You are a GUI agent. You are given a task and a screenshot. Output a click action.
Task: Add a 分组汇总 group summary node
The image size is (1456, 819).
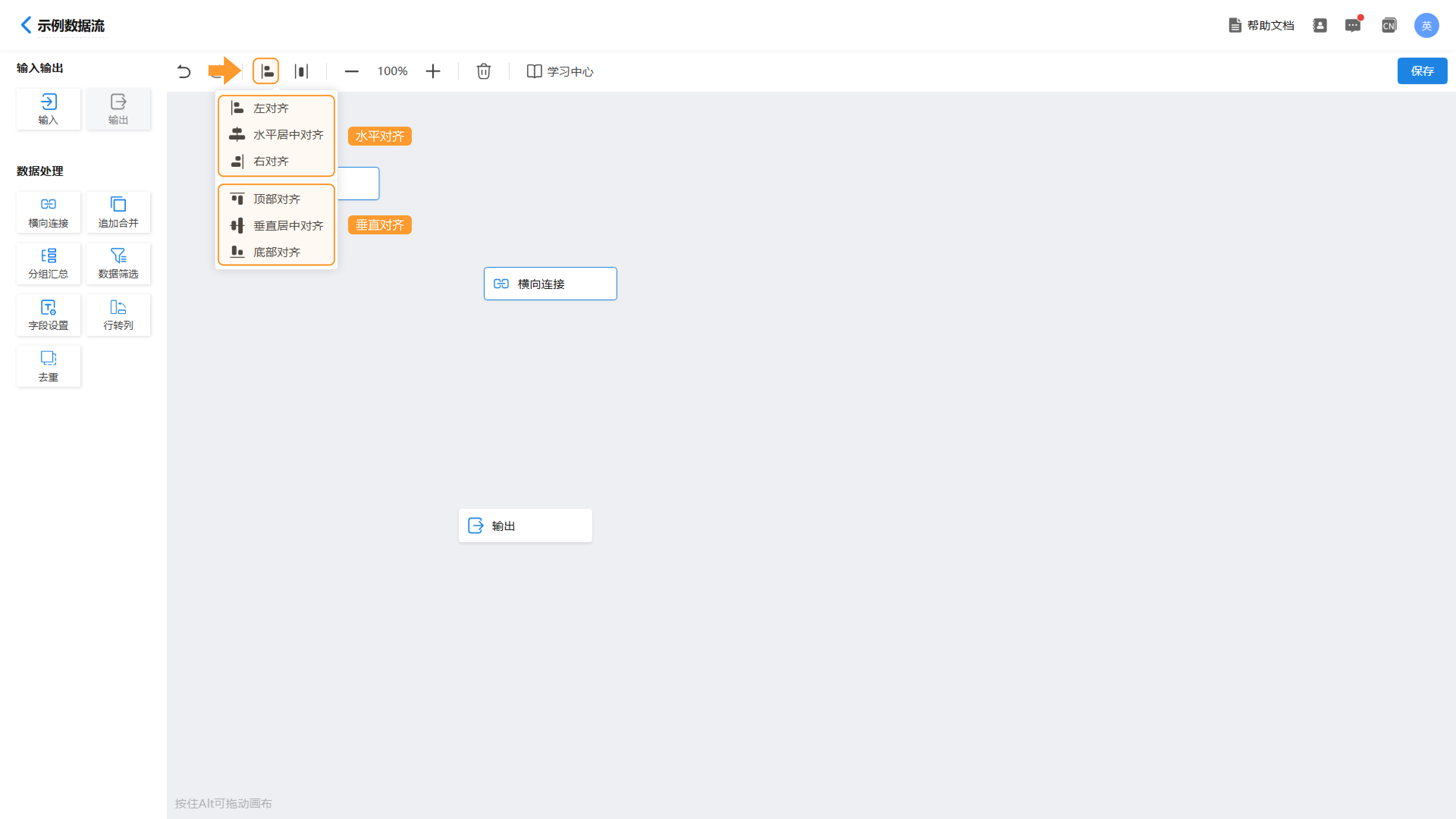coord(49,264)
